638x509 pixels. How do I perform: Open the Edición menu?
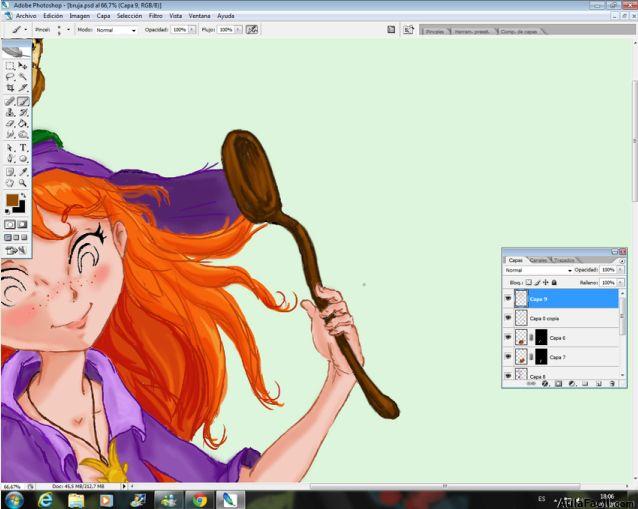[53, 16]
